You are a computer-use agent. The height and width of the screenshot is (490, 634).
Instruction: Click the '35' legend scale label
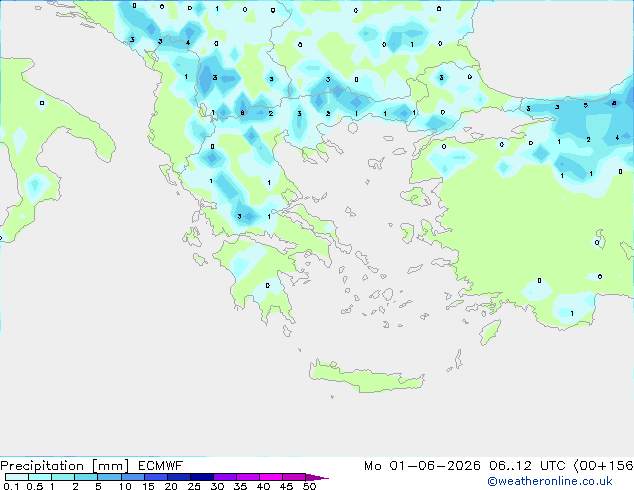[x=240, y=486]
